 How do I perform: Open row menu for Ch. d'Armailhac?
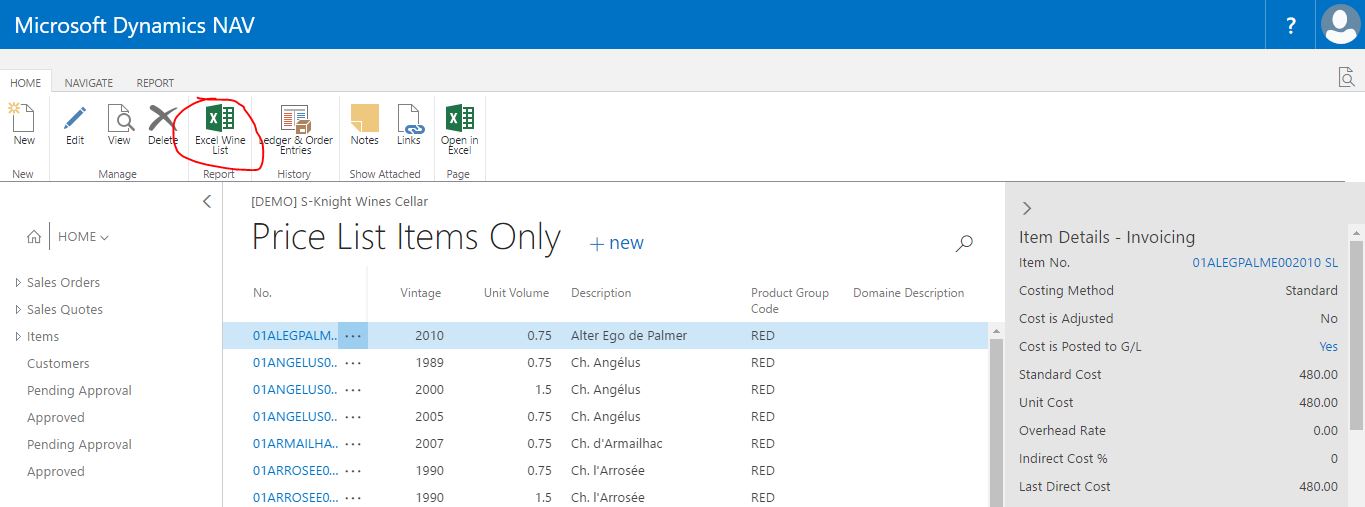click(353, 444)
